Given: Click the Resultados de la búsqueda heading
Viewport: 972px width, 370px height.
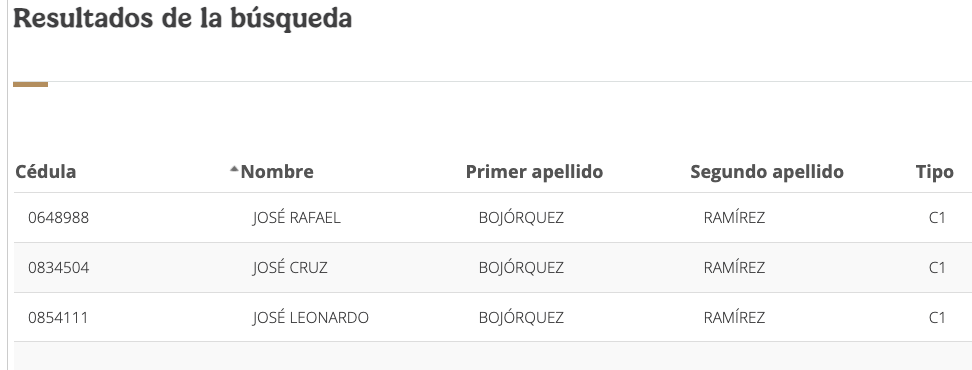Looking at the screenshot, I should (x=182, y=18).
